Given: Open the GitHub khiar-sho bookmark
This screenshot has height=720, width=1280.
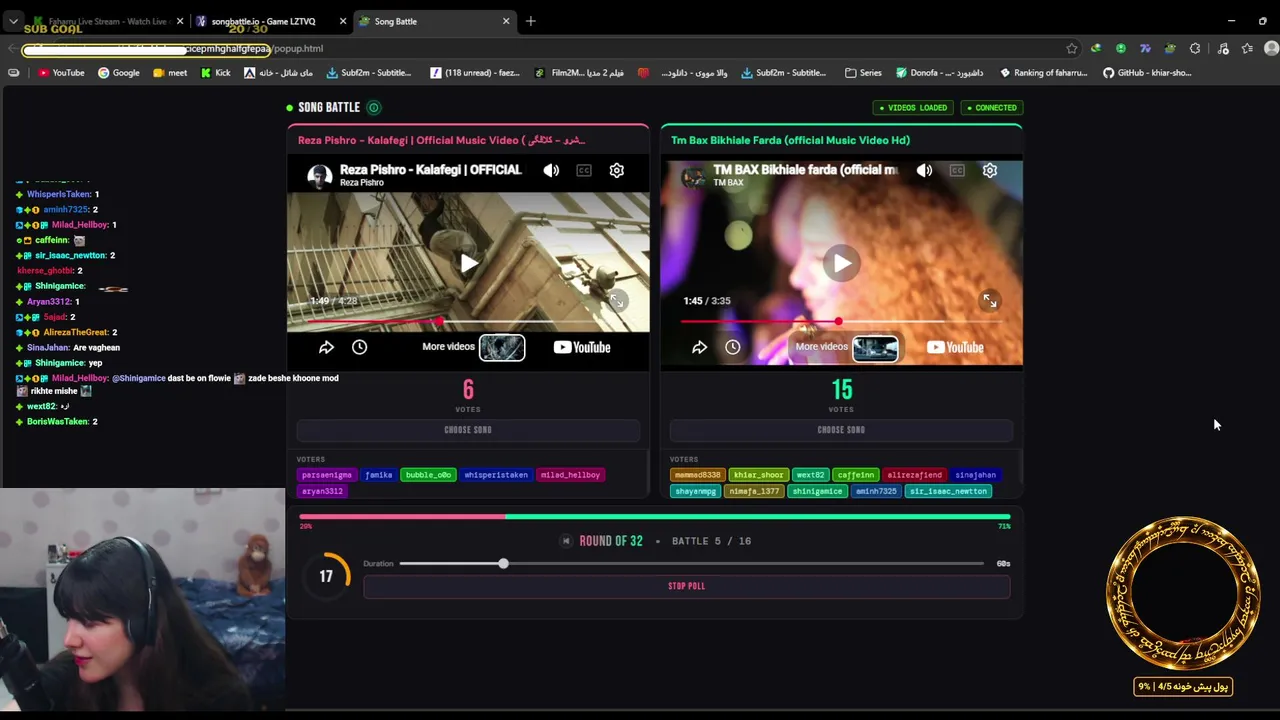Looking at the screenshot, I should tap(1147, 73).
